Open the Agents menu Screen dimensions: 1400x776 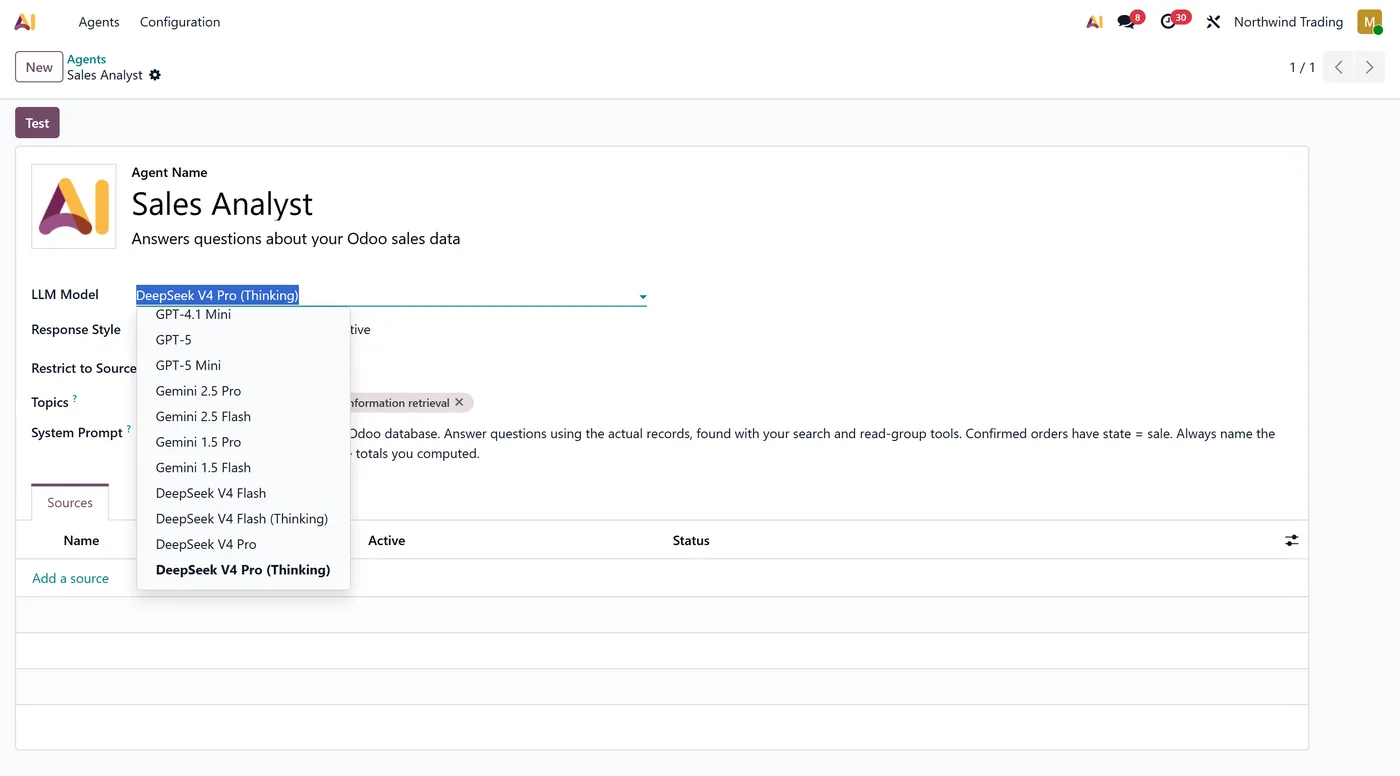pos(99,22)
